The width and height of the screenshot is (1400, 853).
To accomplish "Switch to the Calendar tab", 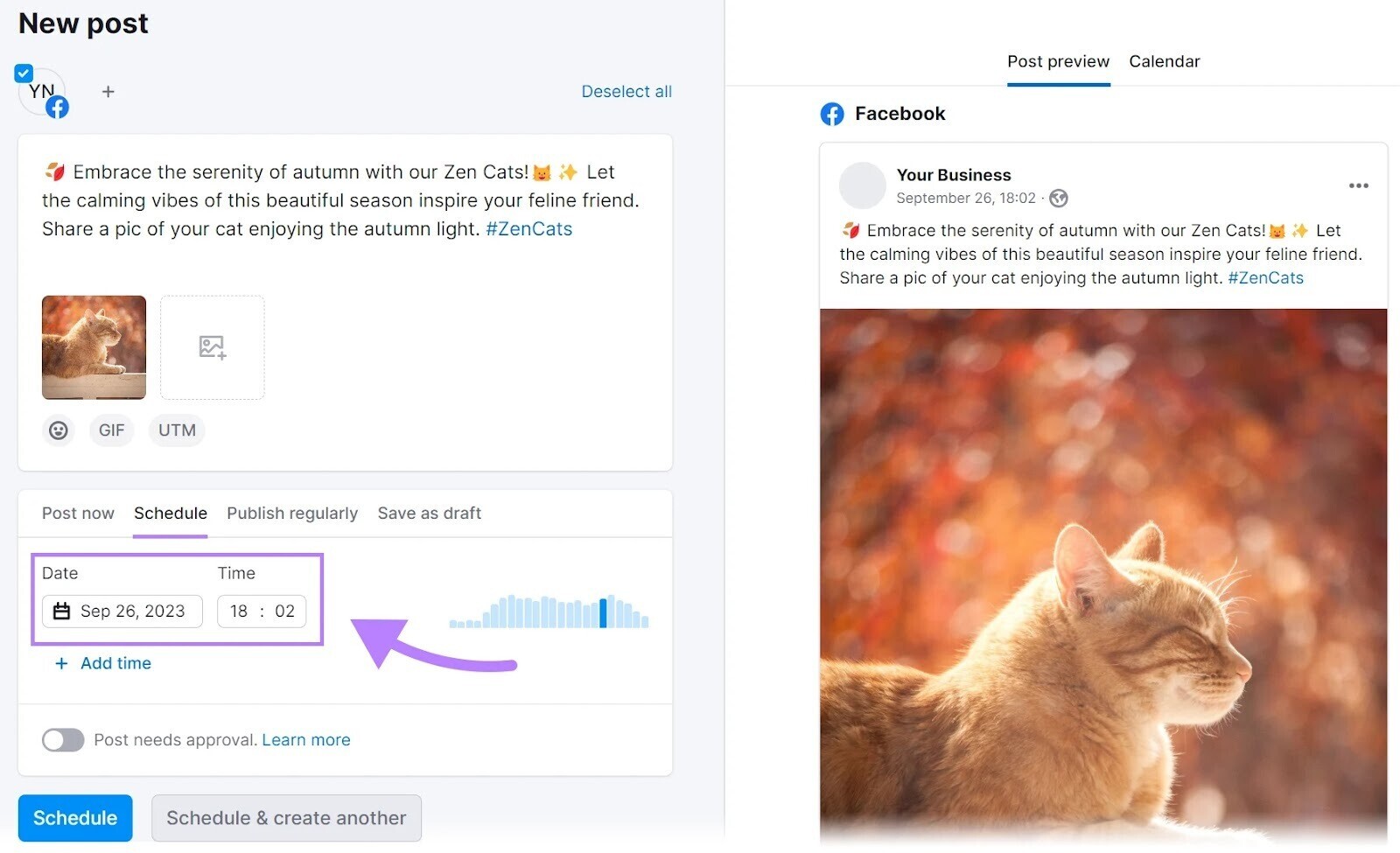I will (x=1164, y=61).
